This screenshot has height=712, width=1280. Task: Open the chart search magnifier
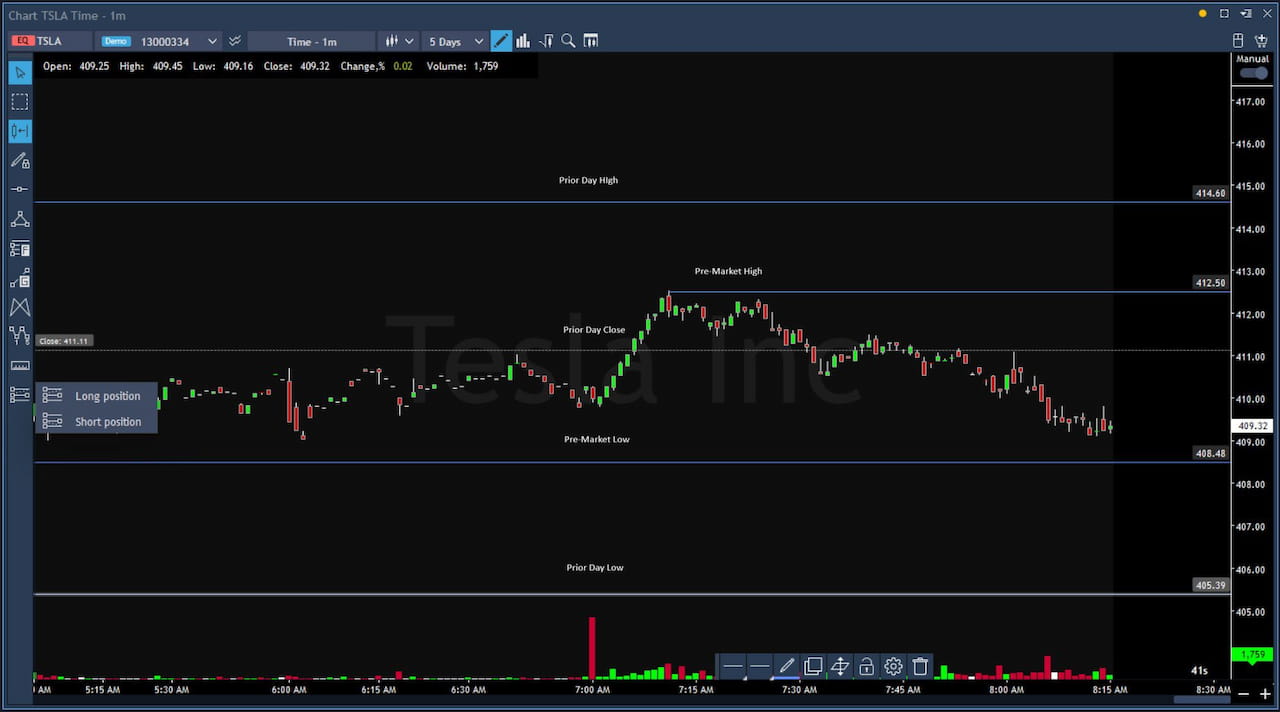pos(568,41)
